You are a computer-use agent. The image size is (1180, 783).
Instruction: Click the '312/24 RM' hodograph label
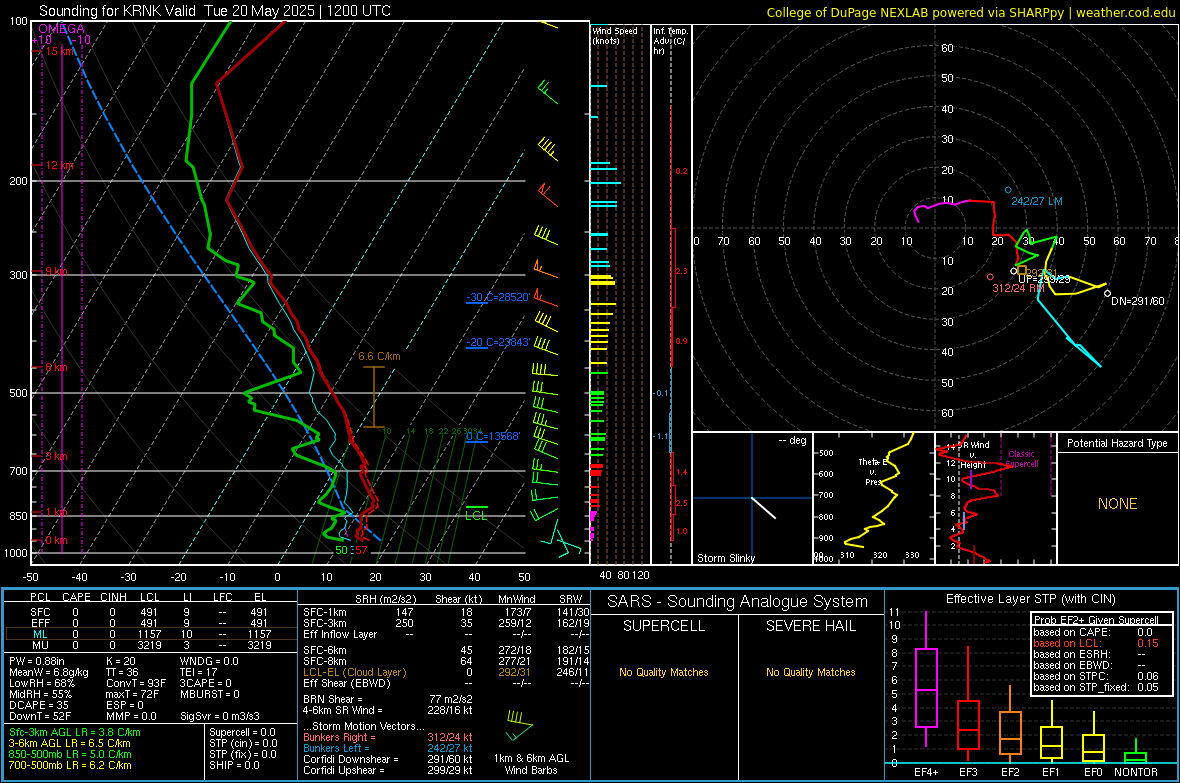(x=1017, y=288)
